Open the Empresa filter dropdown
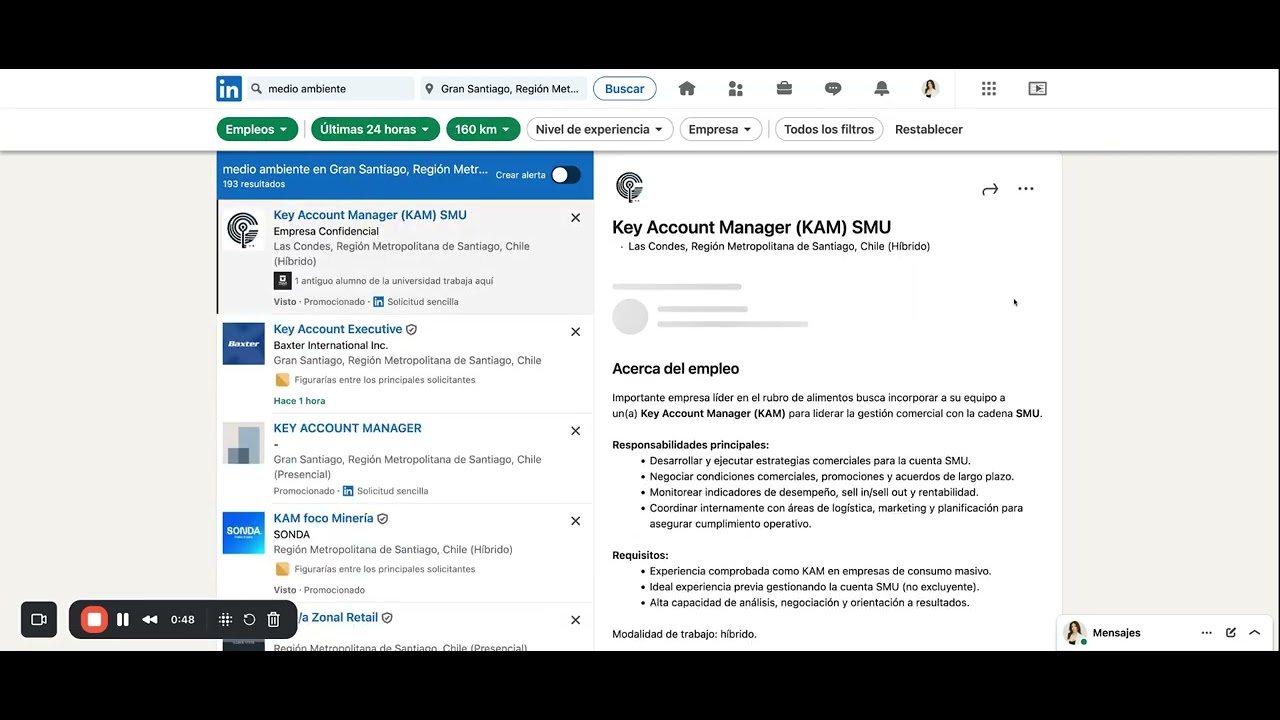 (x=721, y=129)
